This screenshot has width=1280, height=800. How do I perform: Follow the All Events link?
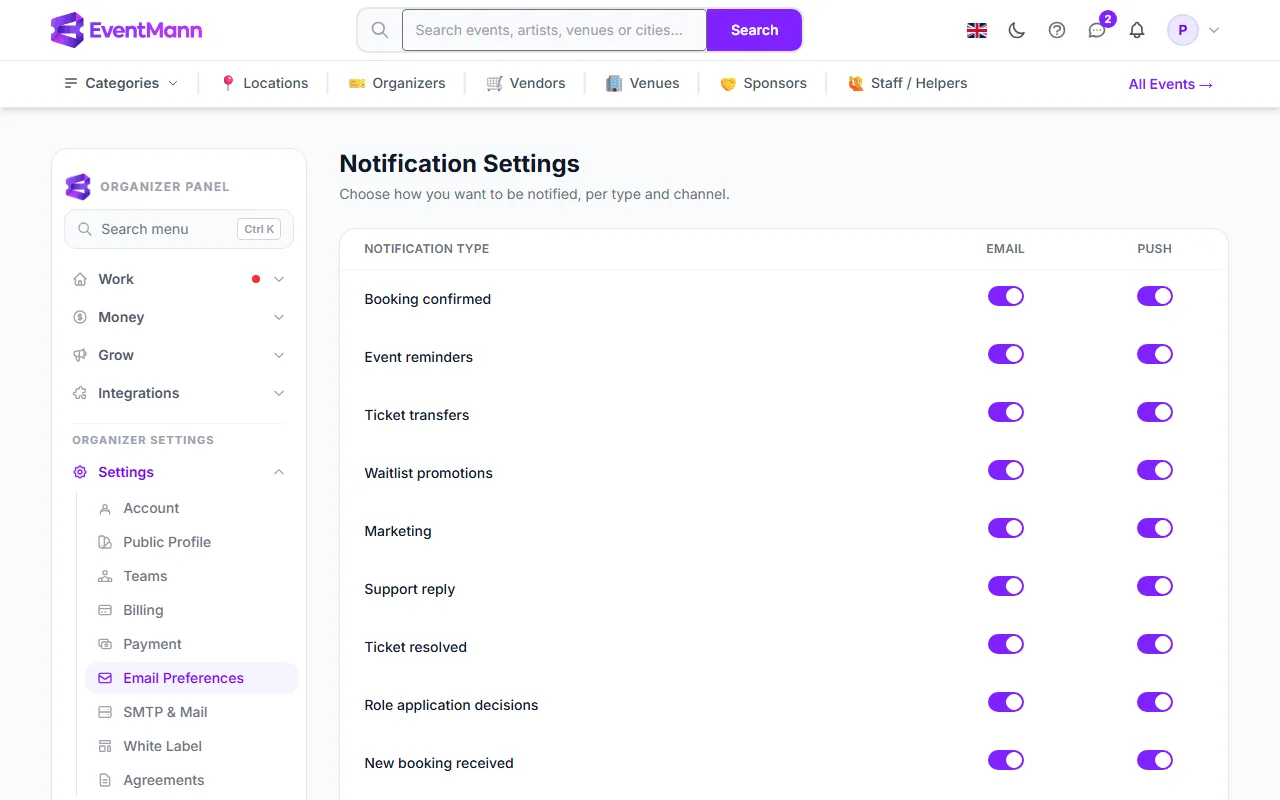(1171, 84)
